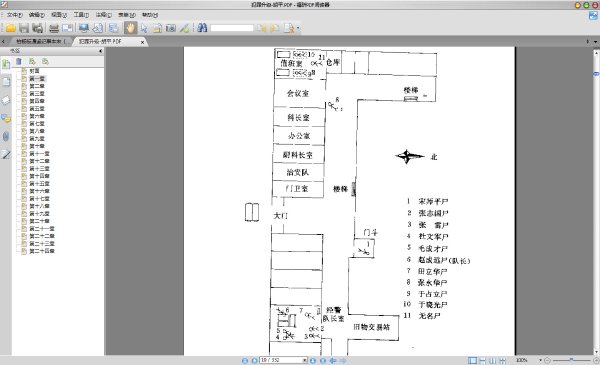Click the zoom slider handle
The image size is (600, 365).
click(571, 360)
